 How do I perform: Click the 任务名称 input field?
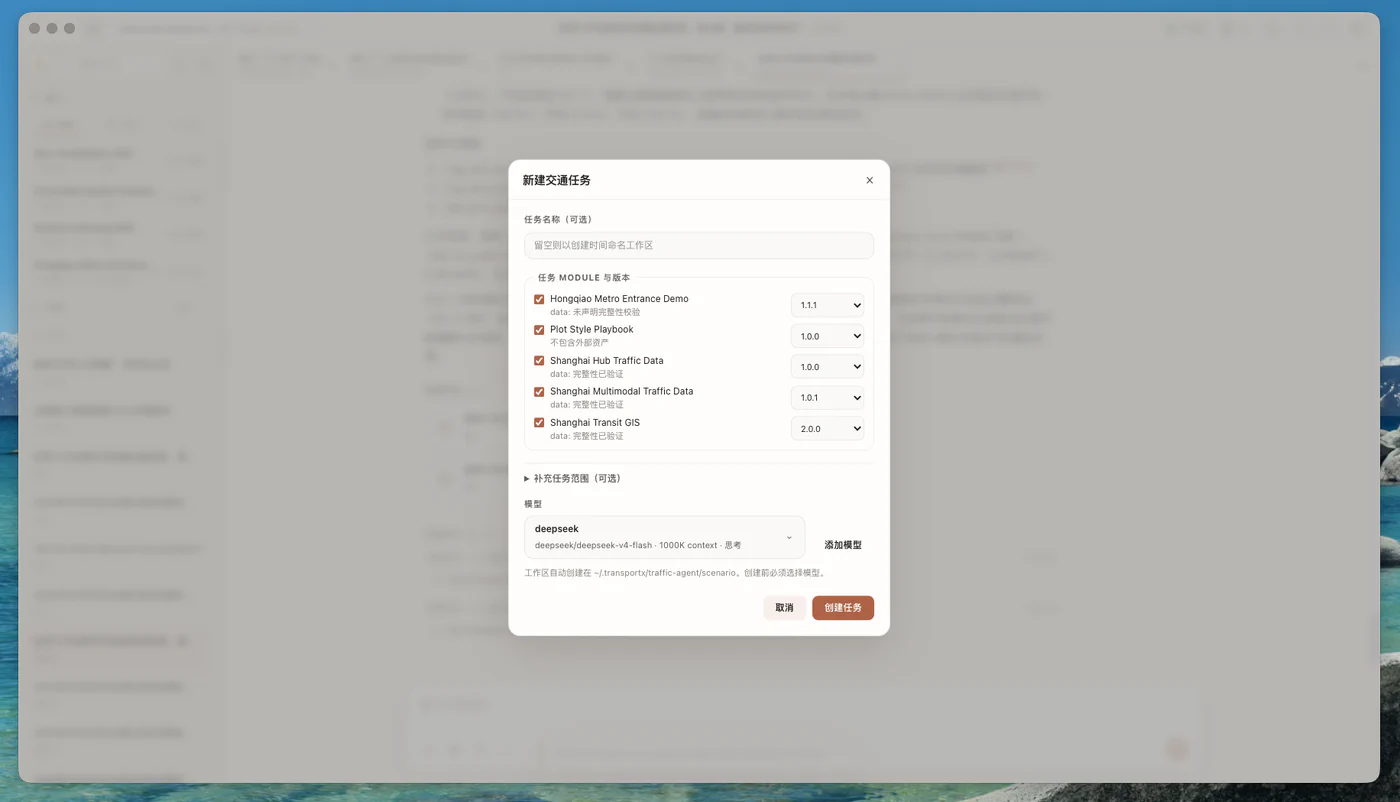coord(699,245)
